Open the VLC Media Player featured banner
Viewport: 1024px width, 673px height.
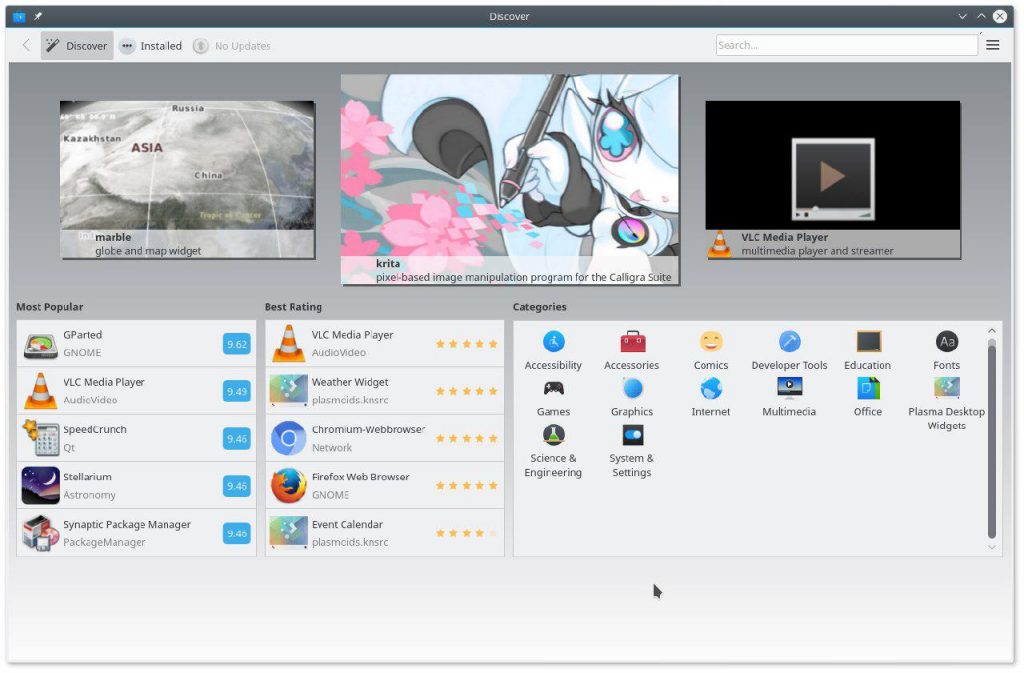833,180
